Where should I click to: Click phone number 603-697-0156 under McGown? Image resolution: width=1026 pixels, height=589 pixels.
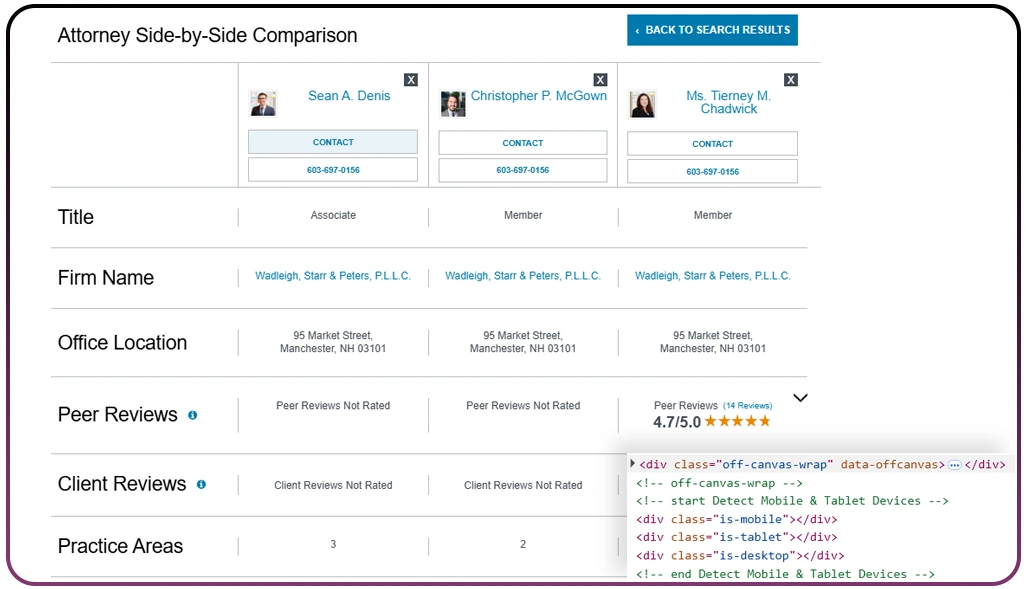[x=522, y=171]
